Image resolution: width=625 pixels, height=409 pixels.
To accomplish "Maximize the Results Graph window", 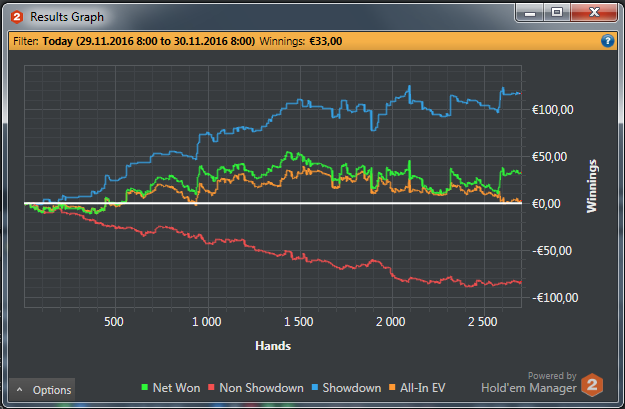I will click(x=557, y=12).
